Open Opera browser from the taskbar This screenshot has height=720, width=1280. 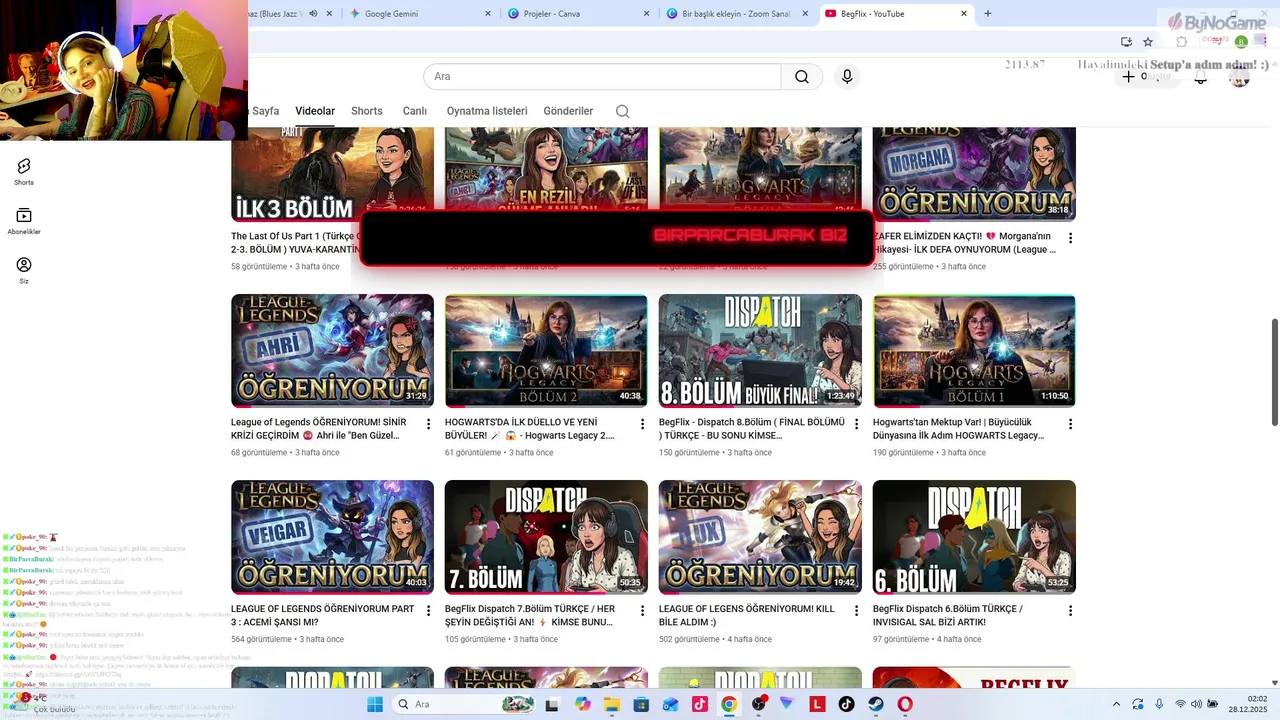coord(905,704)
